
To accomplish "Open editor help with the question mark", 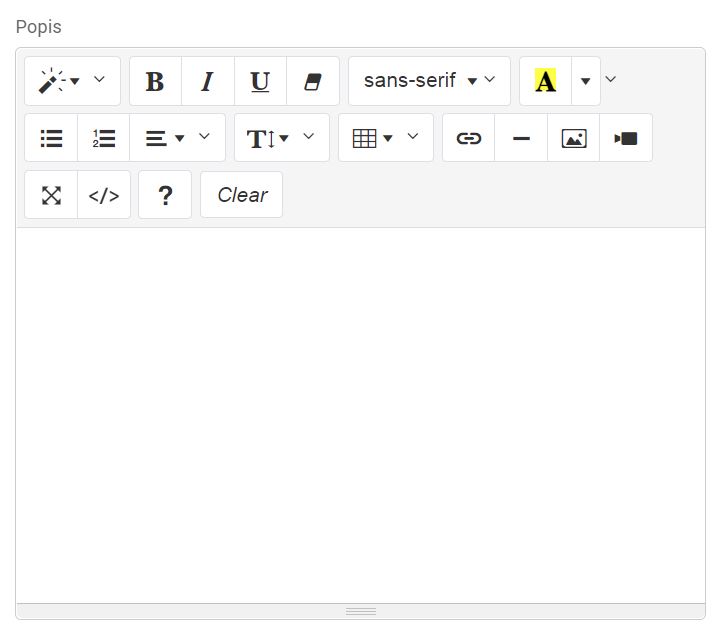I will pyautogui.click(x=165, y=195).
